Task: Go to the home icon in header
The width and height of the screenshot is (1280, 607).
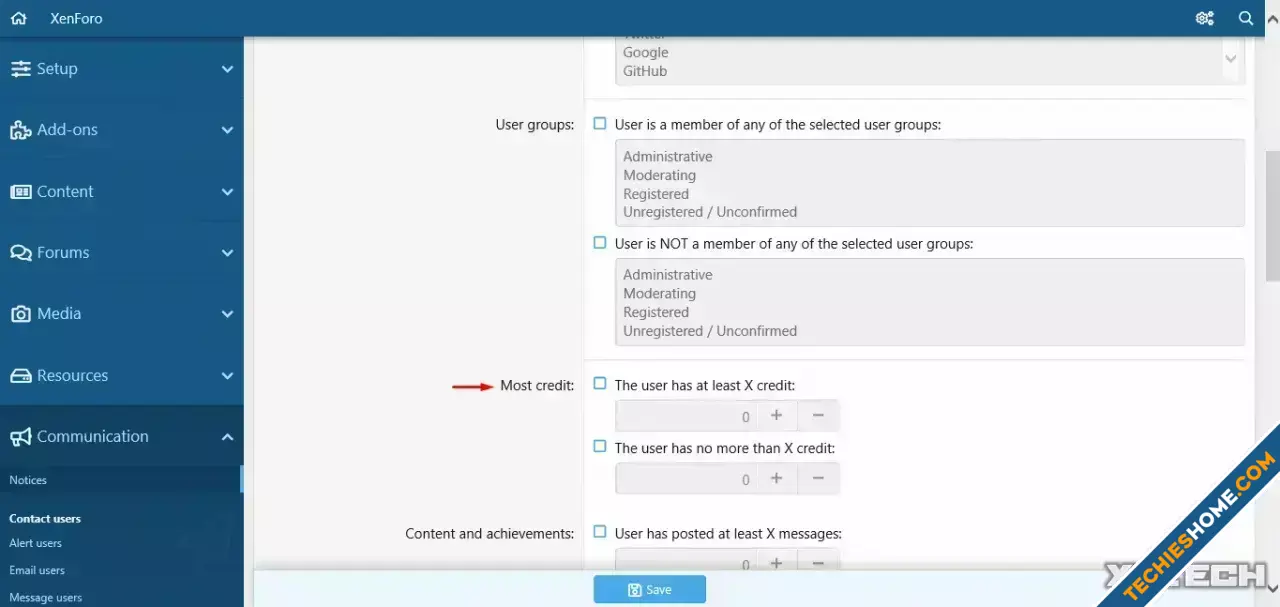Action: click(18, 18)
